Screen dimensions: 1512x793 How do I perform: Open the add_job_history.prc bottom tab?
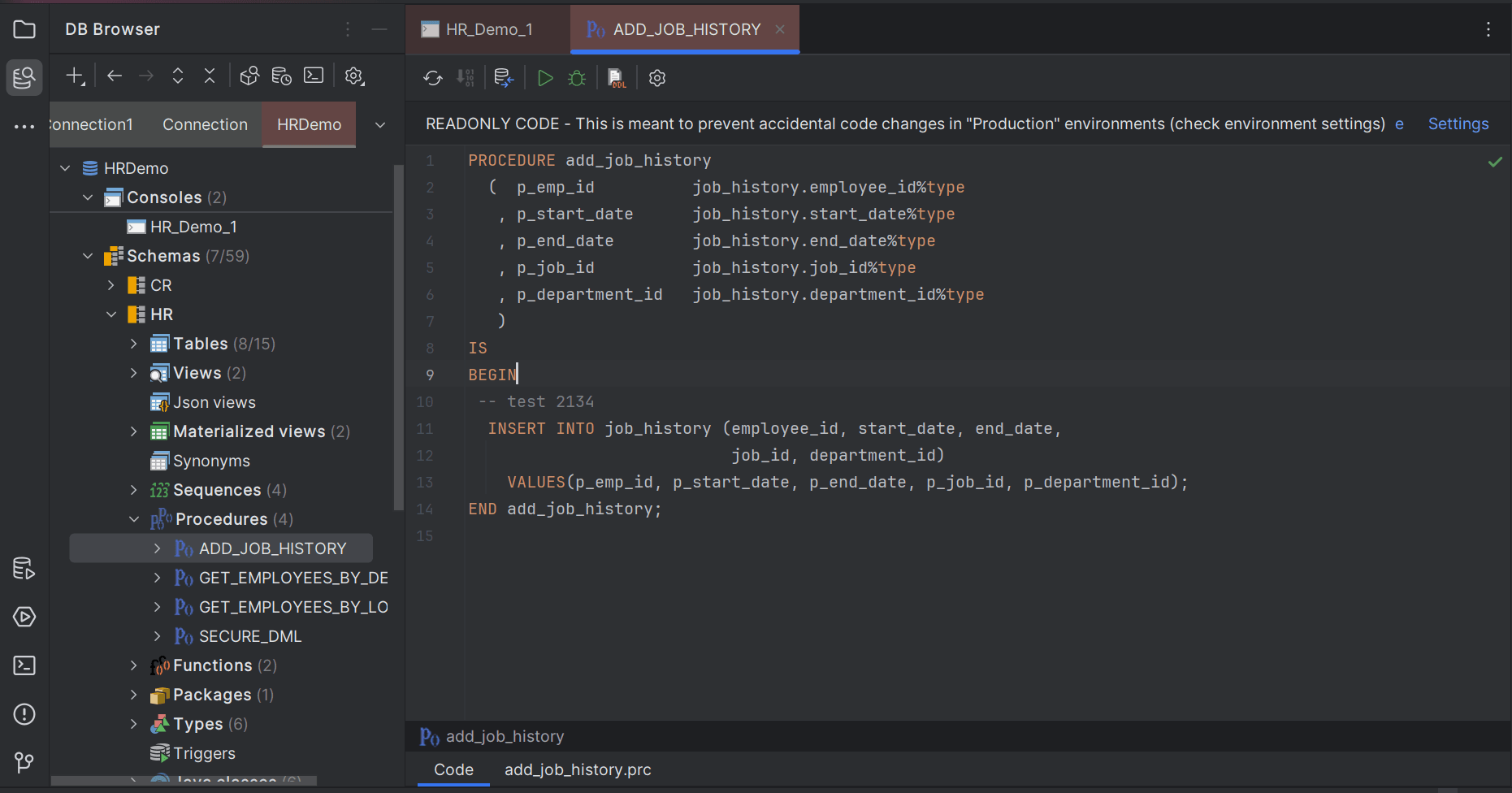tap(578, 769)
